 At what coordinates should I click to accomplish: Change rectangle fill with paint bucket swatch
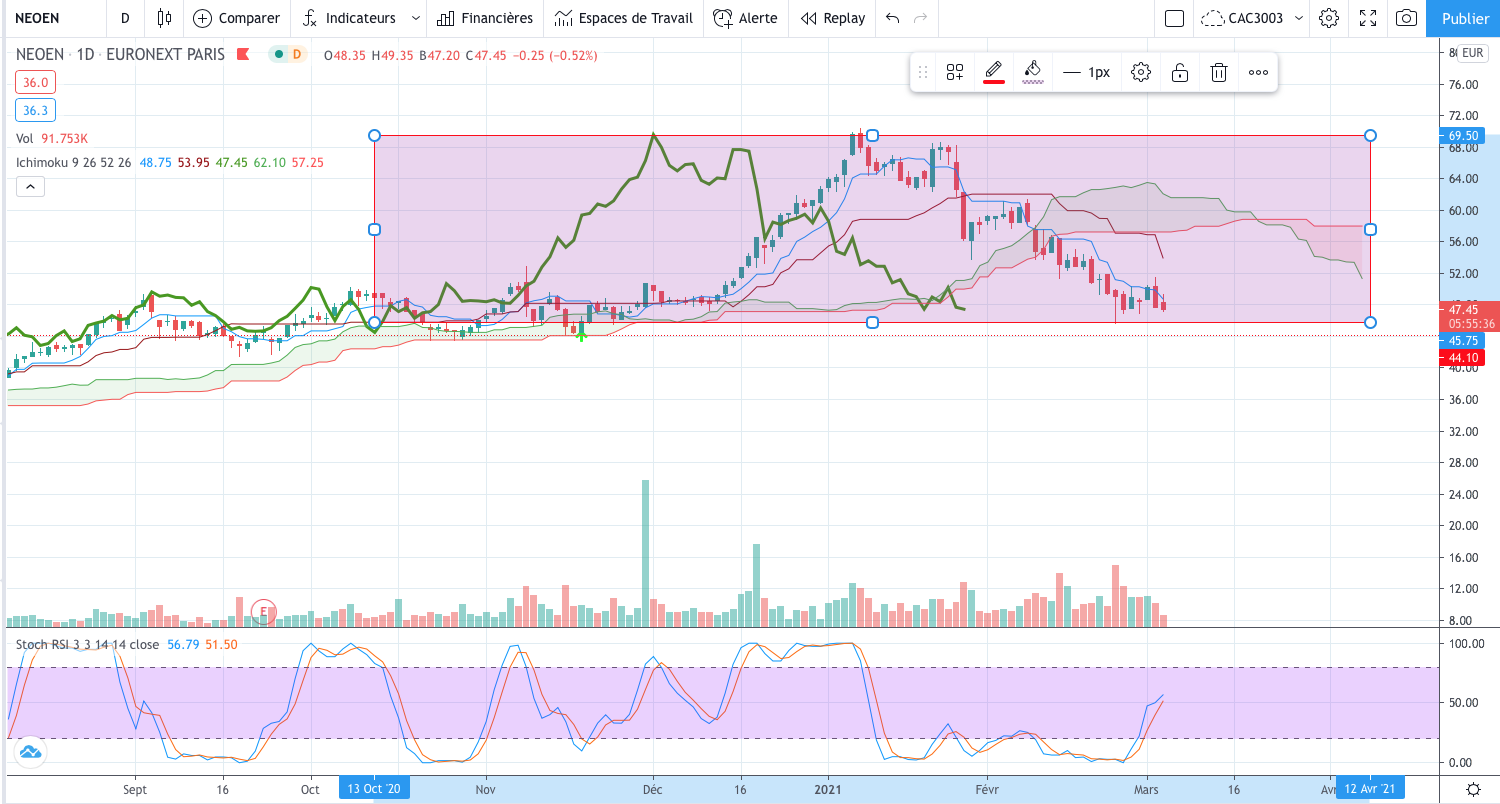(x=1033, y=72)
